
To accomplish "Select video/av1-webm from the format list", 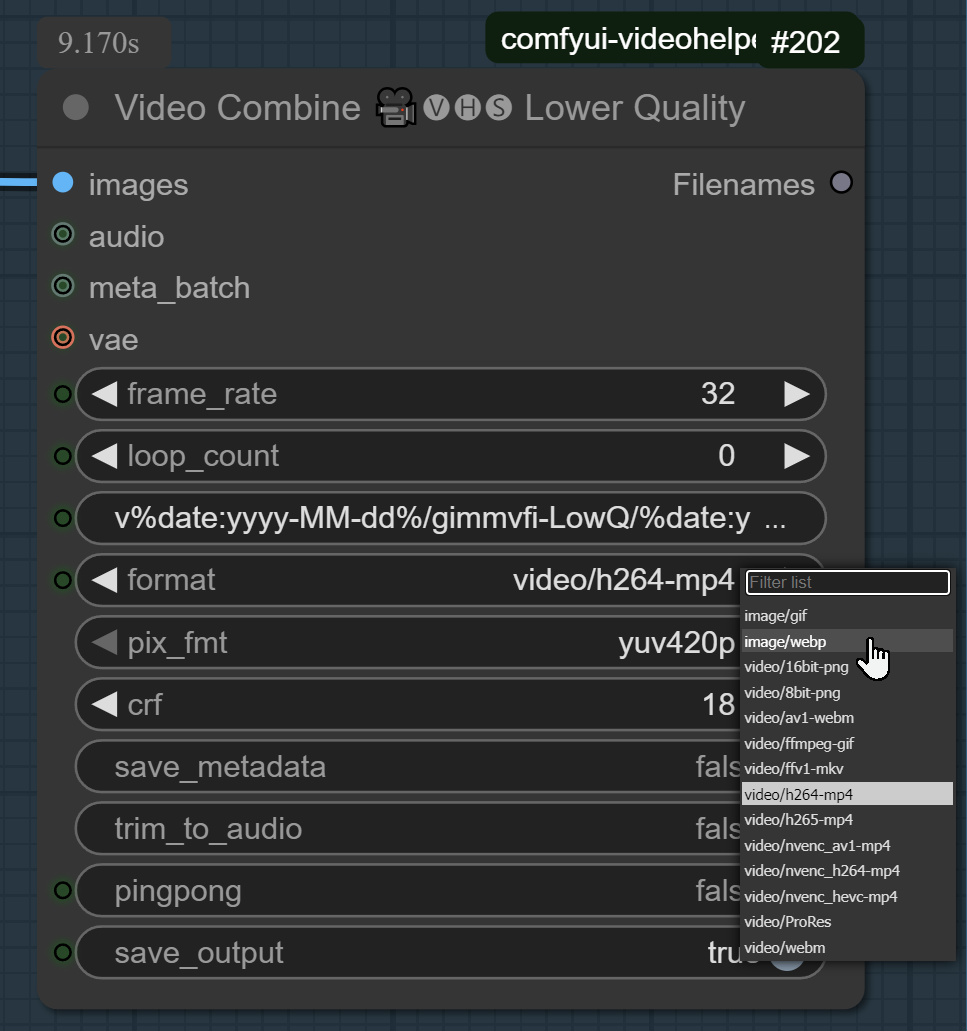I will tap(847, 717).
